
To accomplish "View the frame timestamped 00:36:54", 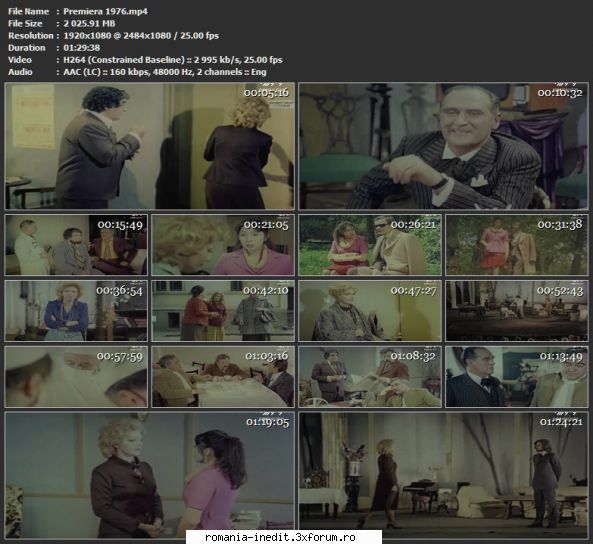I will pos(76,311).
